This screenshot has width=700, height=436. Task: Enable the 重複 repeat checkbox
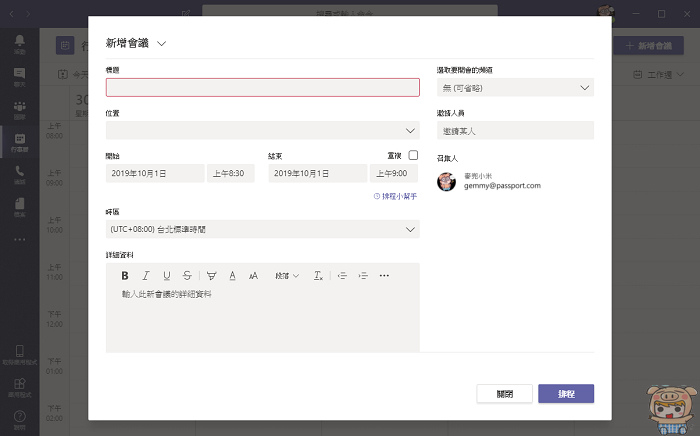tap(413, 156)
